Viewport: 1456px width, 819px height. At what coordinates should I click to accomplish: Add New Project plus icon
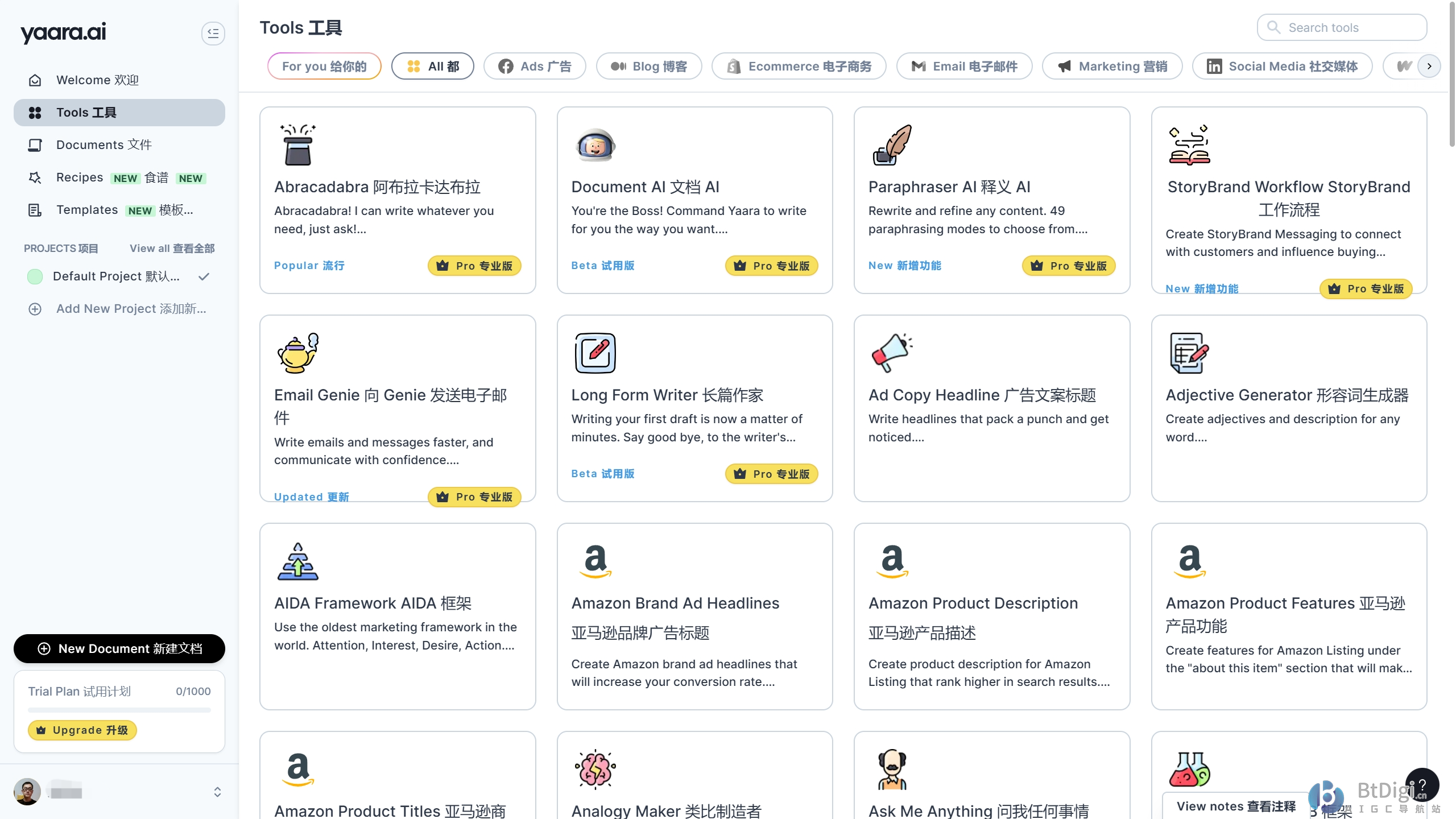pos(35,309)
